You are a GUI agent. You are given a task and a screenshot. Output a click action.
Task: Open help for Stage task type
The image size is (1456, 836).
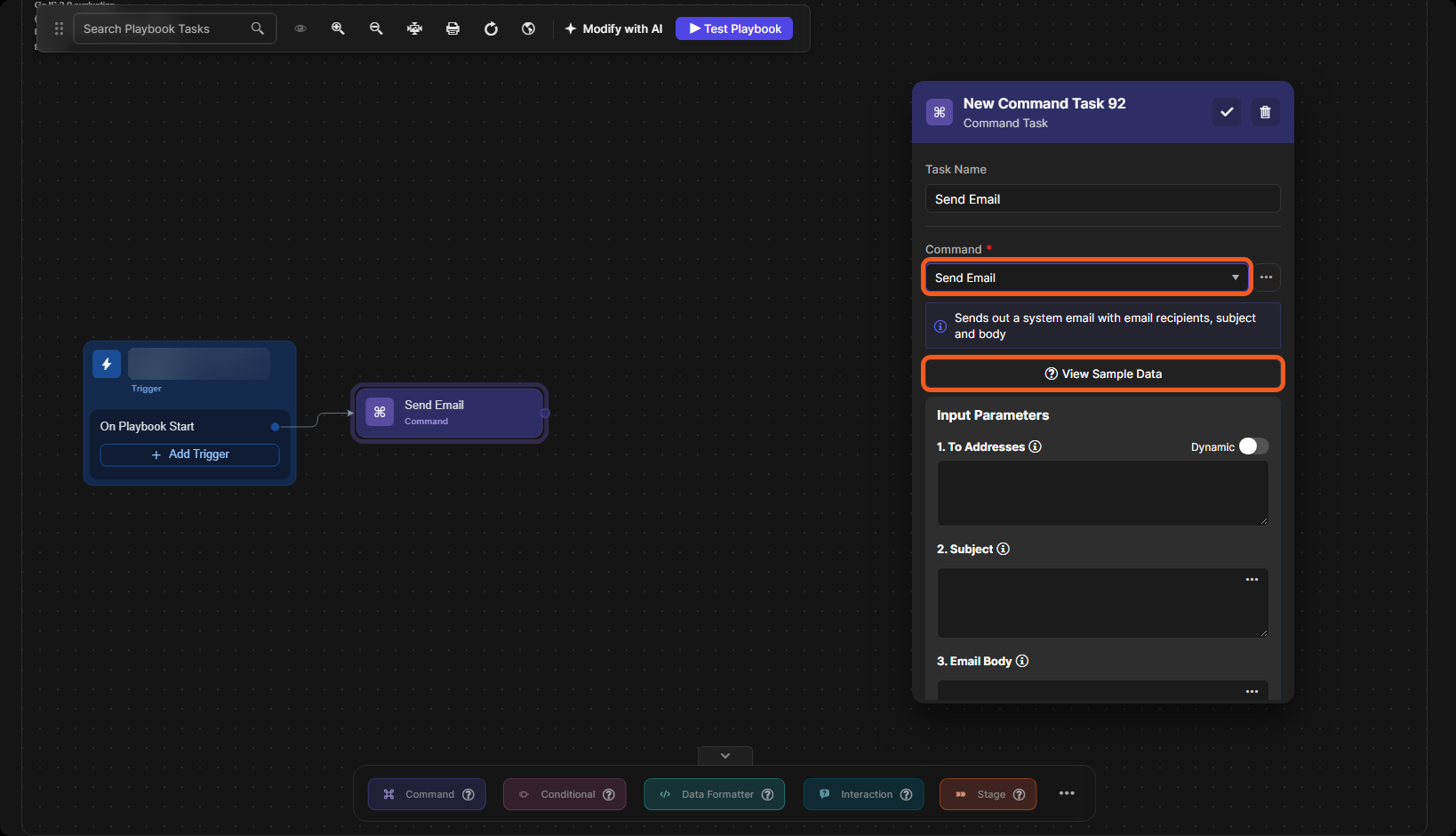(x=1020, y=794)
